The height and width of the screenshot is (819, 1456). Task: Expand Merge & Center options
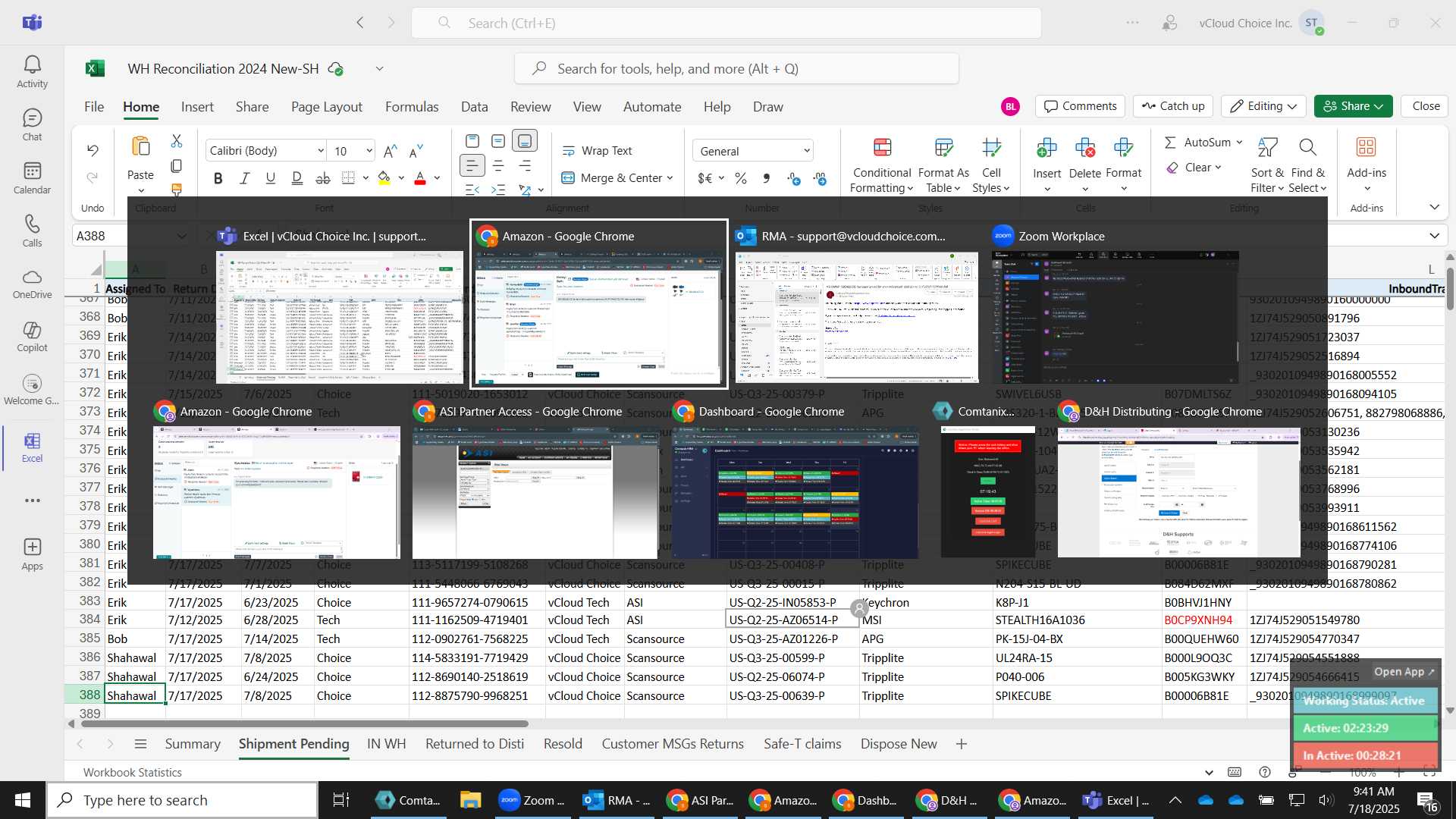[x=670, y=178]
